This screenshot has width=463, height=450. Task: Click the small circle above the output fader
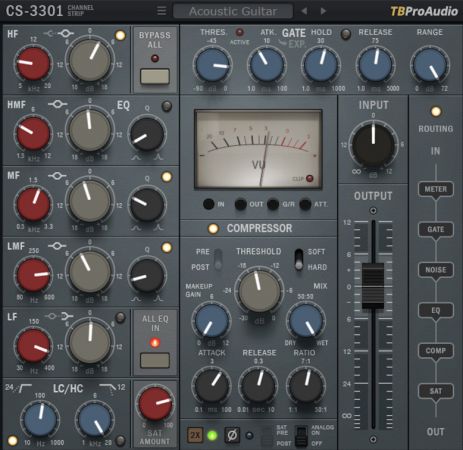tap(373, 210)
